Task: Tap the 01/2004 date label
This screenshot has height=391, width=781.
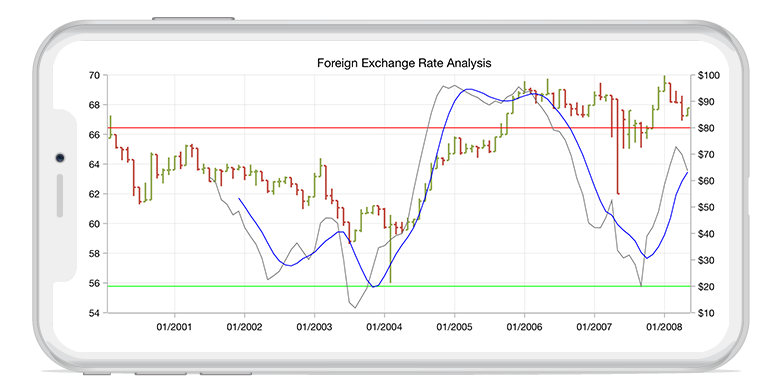Action: [x=384, y=327]
